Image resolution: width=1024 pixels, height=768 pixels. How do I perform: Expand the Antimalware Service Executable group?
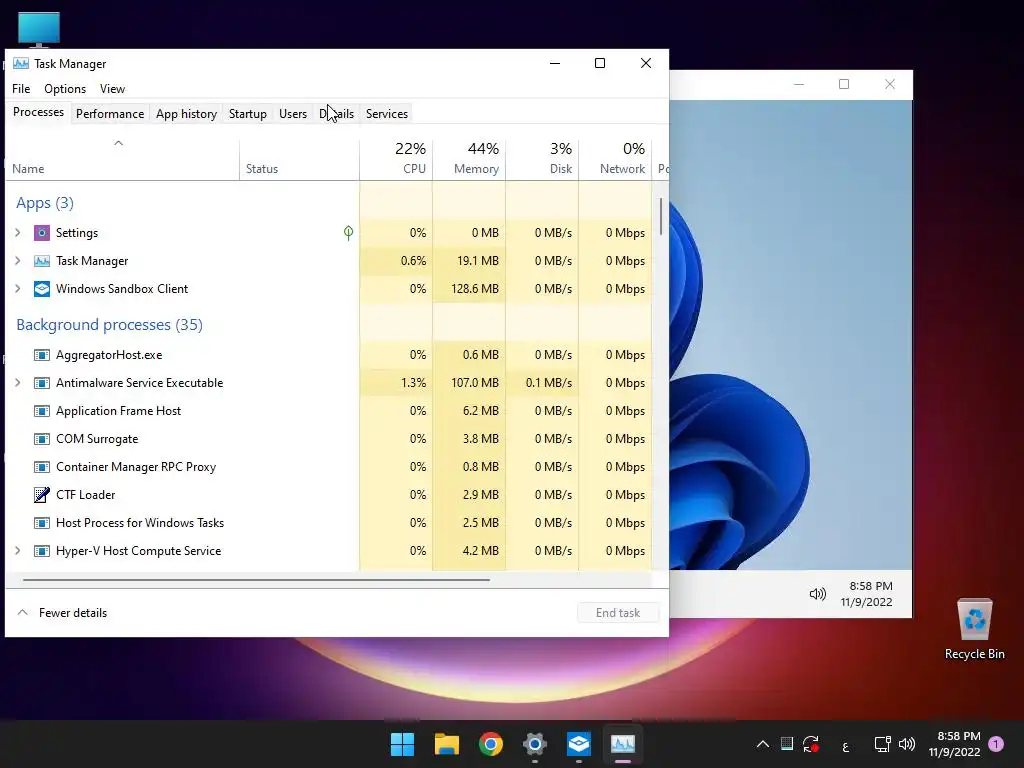tap(18, 383)
